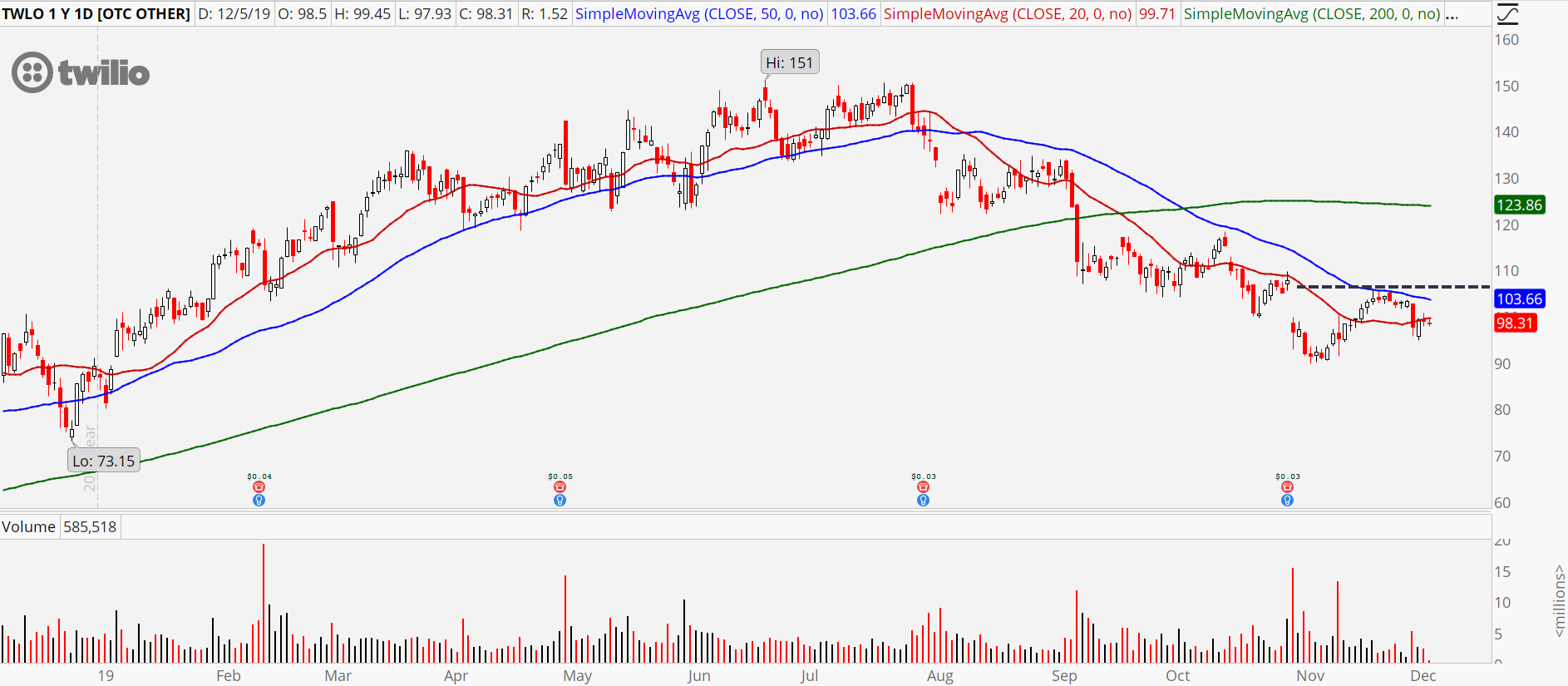Click the blue lightbulb event icon in February
1568x686 pixels.
point(259,501)
